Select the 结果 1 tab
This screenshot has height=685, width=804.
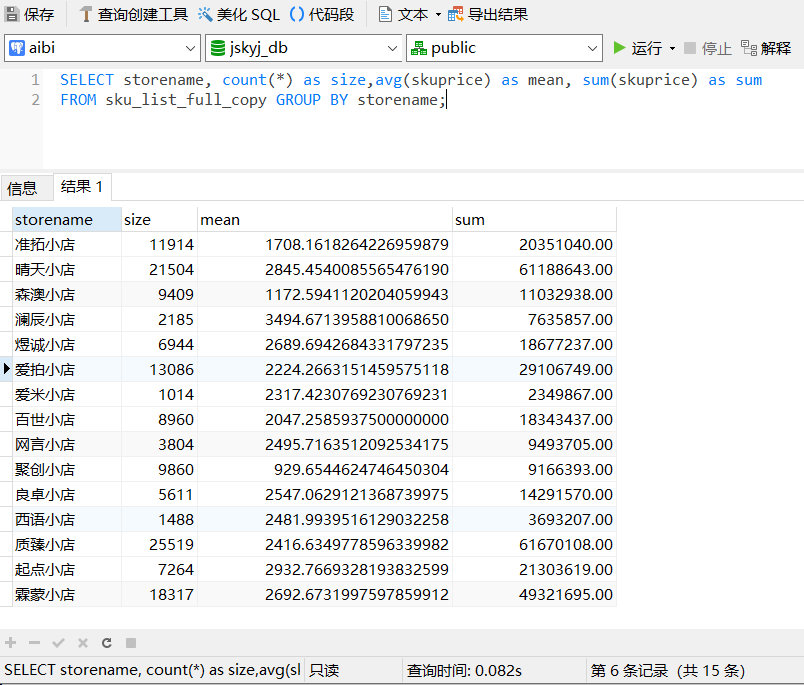[x=82, y=187]
